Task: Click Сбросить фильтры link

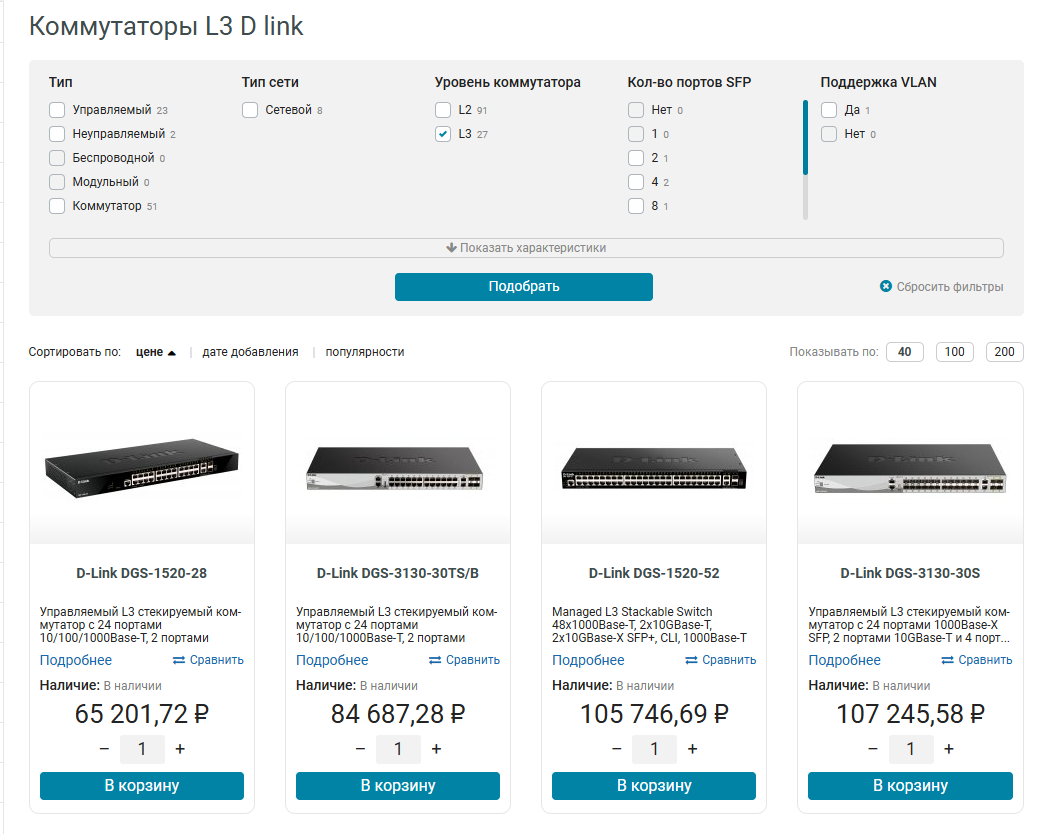Action: tap(949, 287)
